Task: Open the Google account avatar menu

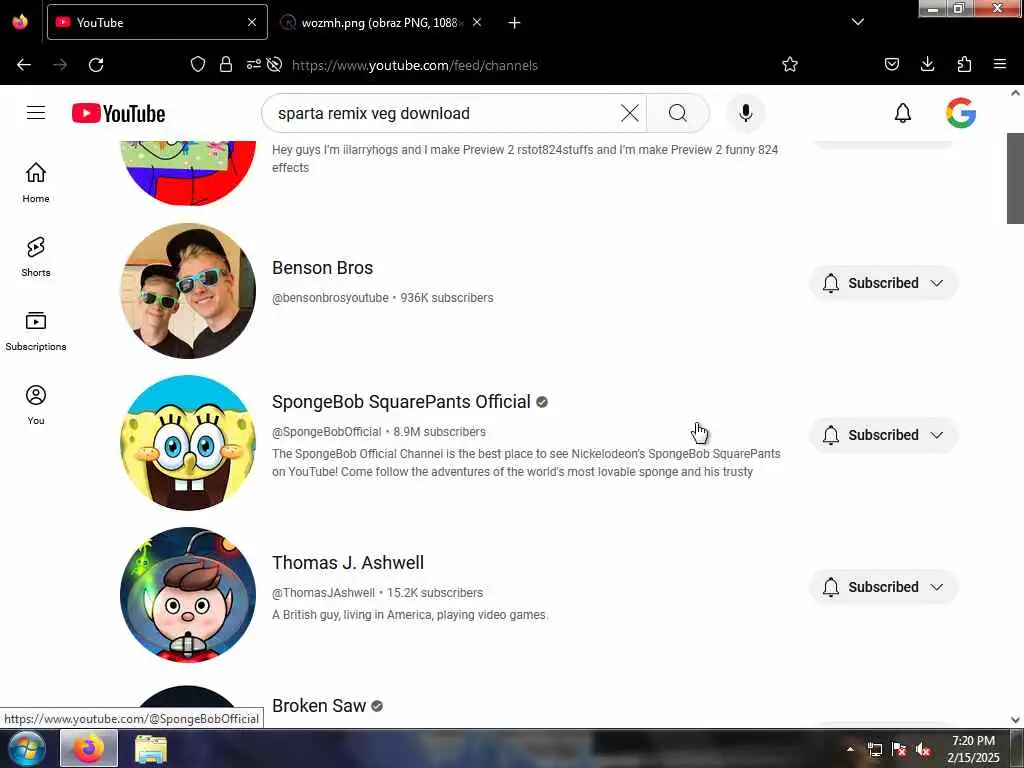Action: [x=961, y=113]
